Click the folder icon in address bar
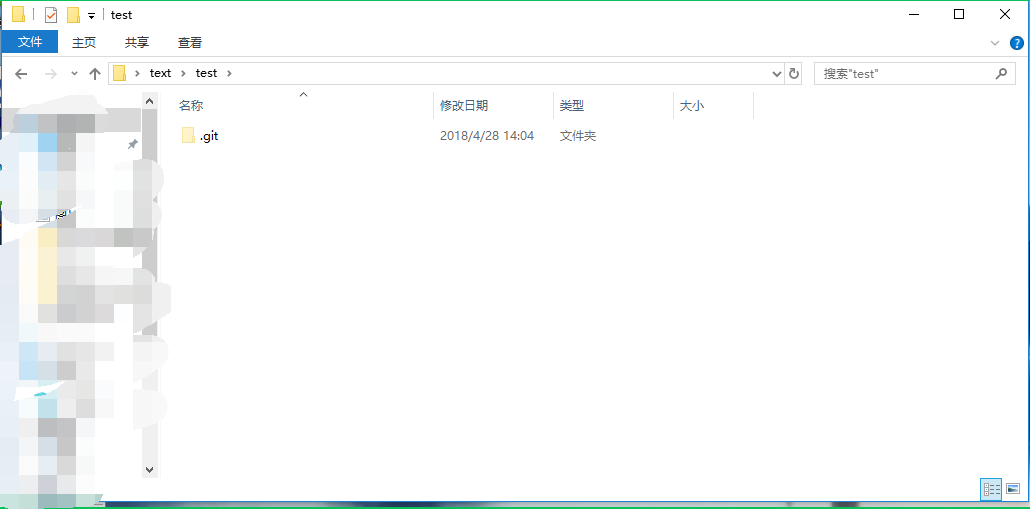Image resolution: width=1030 pixels, height=513 pixels. click(x=119, y=73)
